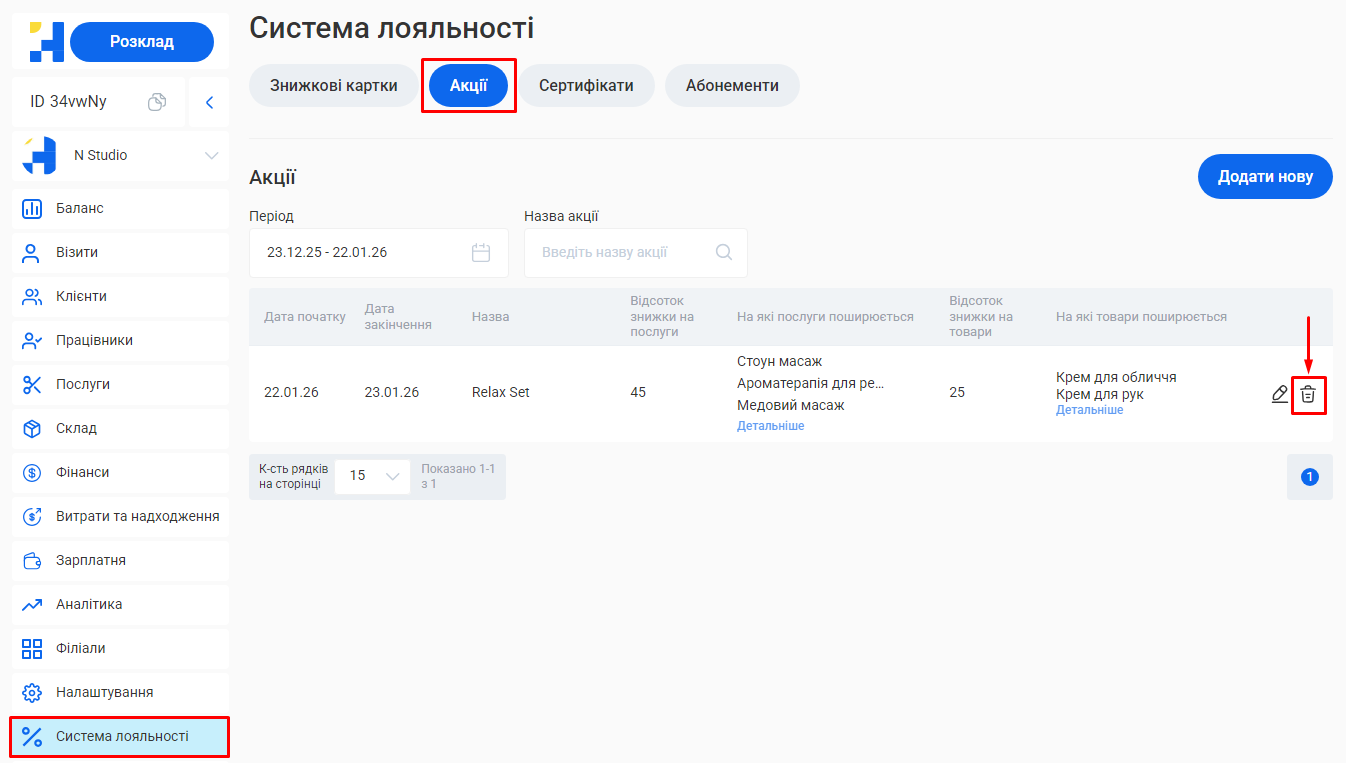Viewport: 1346px width, 763px height.
Task: Edit the Relax Set promotion with pencil icon
Action: (x=1279, y=394)
